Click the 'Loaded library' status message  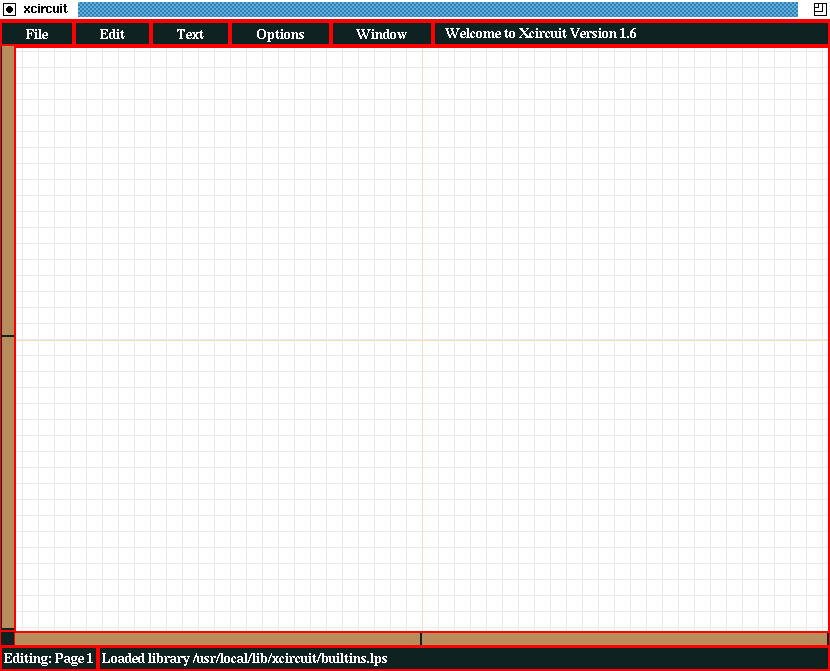tap(245, 658)
